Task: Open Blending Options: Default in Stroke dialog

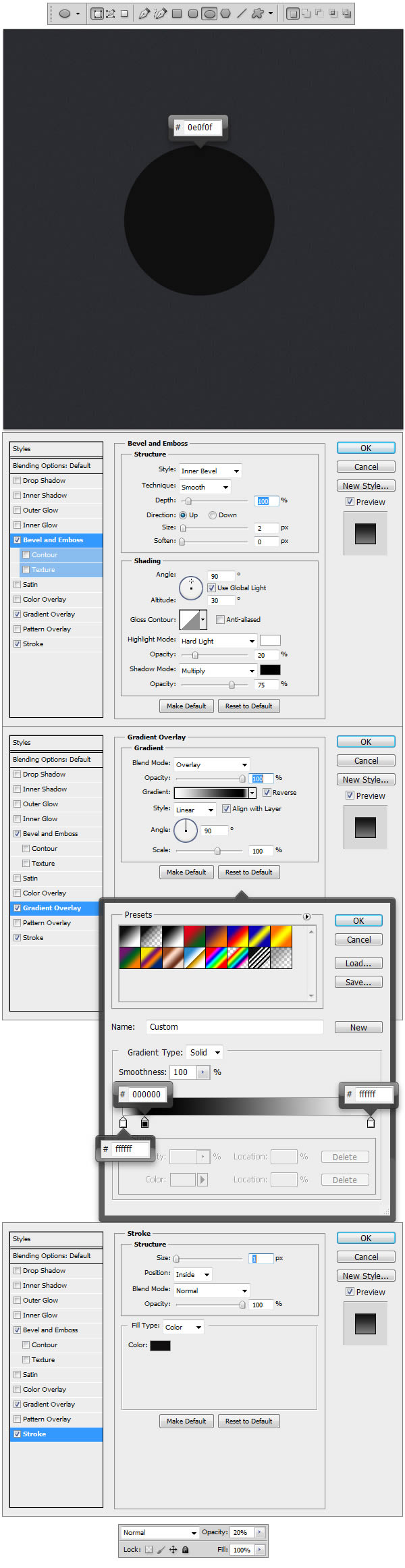Action: point(52,1256)
